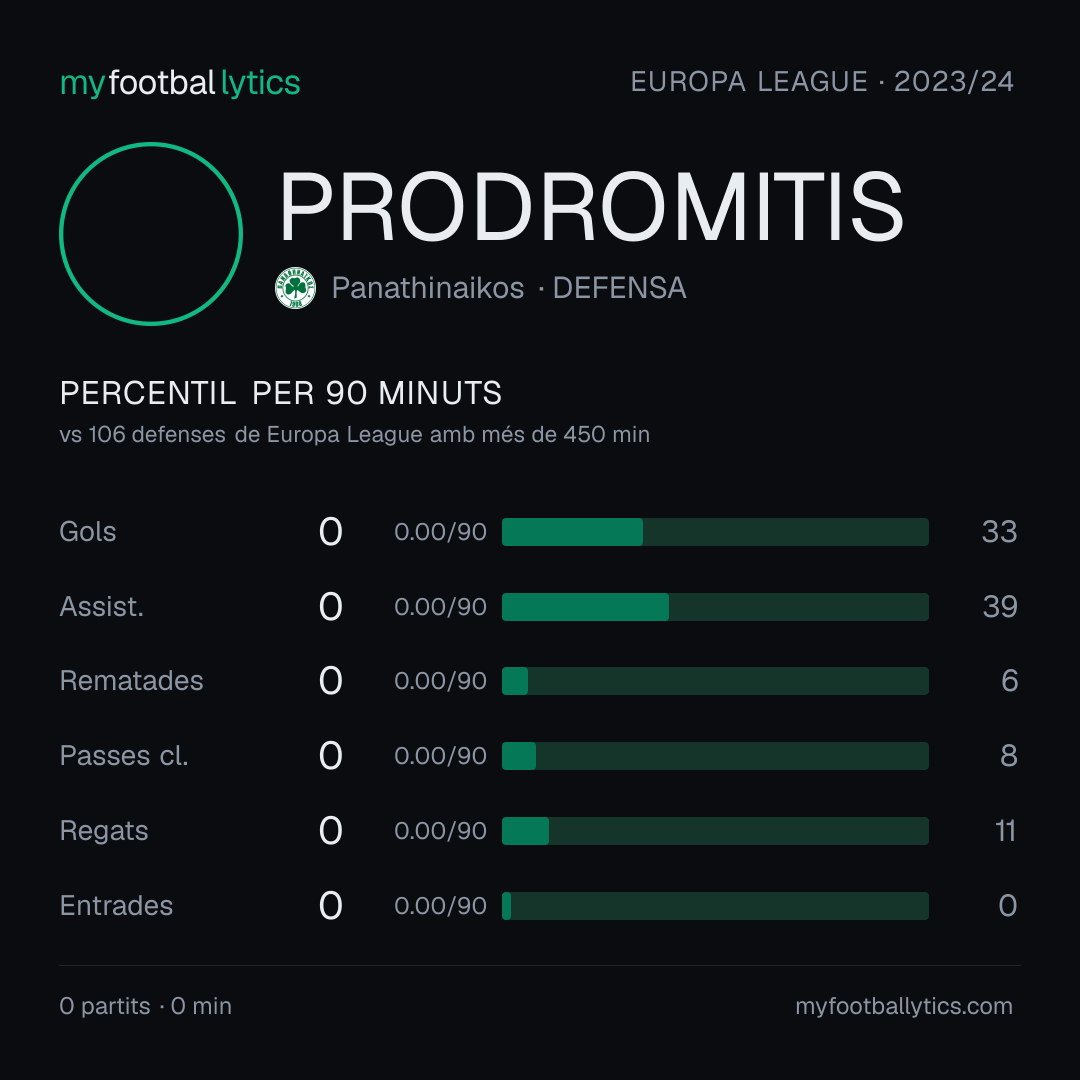Select the Entrades stat label

pos(116,906)
